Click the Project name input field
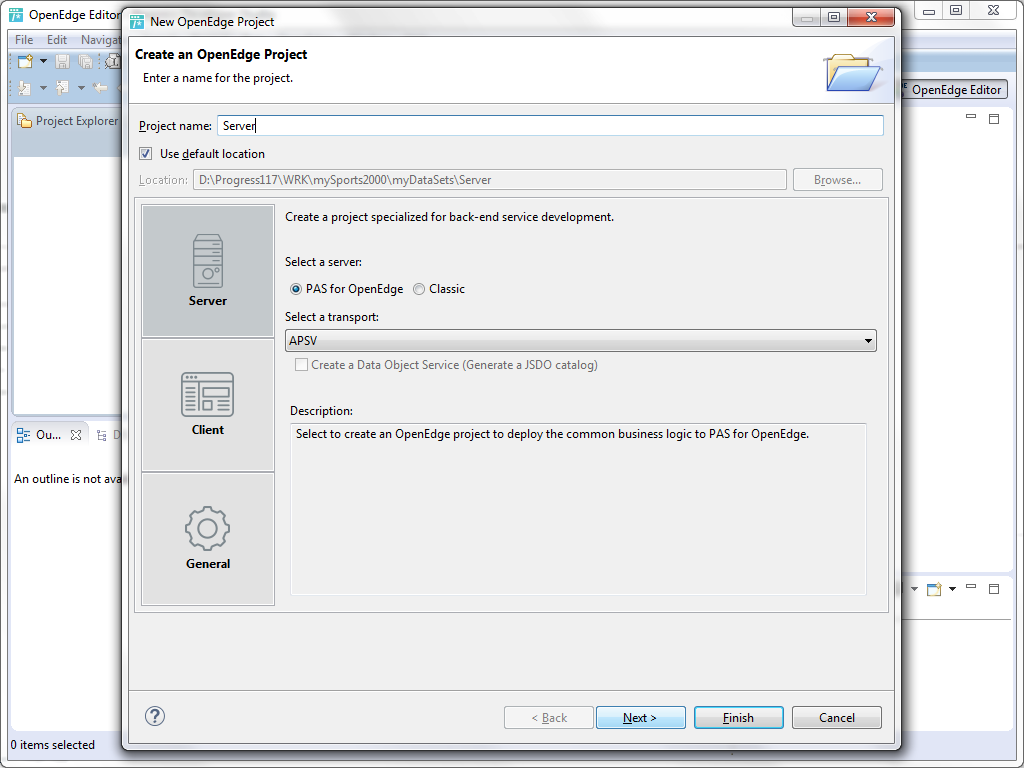This screenshot has height=768, width=1024. coord(551,126)
